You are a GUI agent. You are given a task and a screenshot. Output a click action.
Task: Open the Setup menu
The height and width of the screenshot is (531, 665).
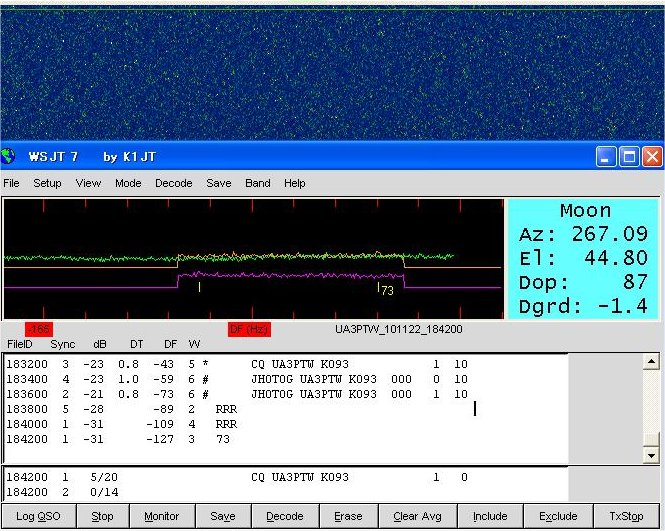click(48, 183)
